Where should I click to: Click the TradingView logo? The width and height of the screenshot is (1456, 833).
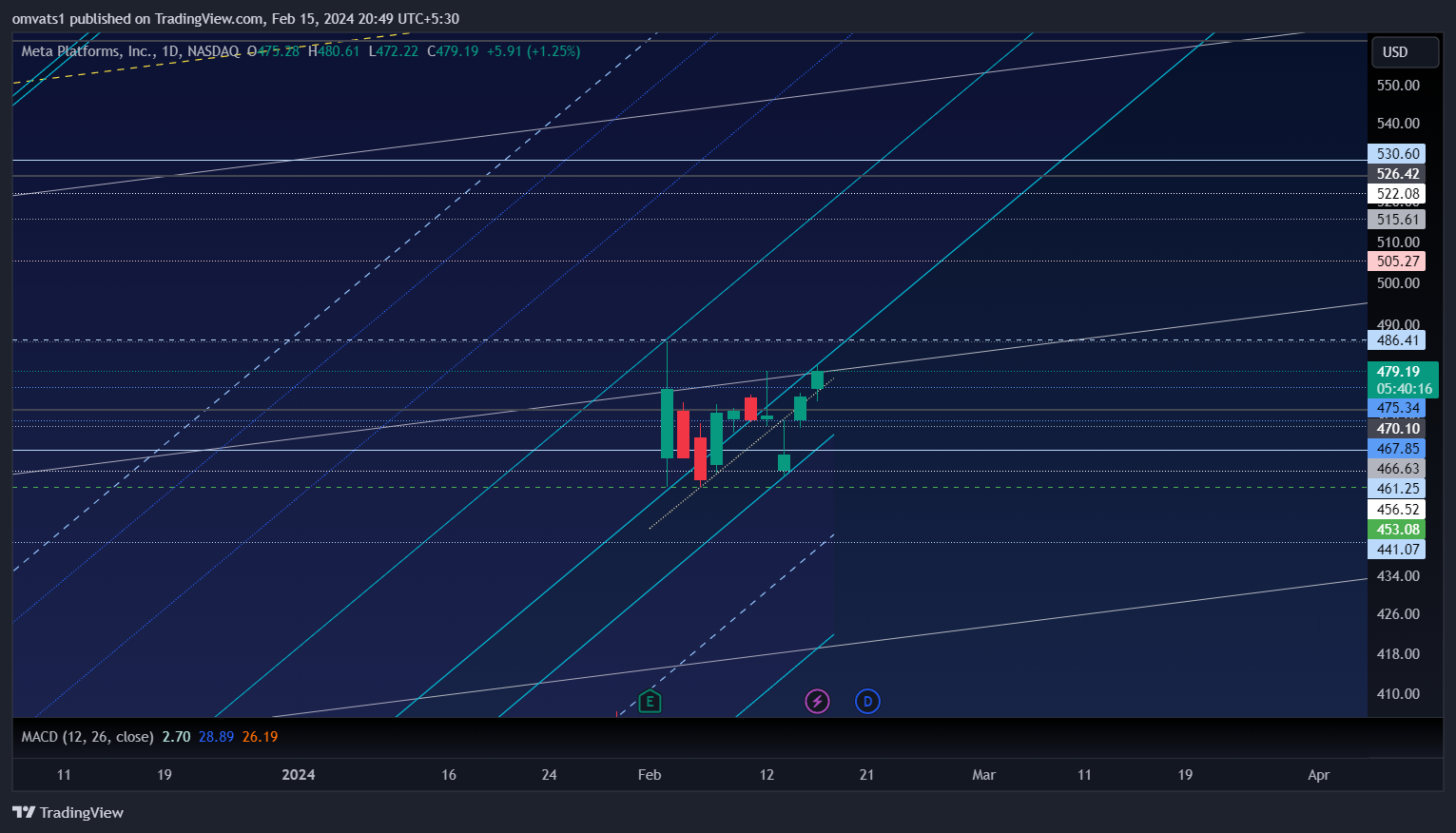[68, 812]
